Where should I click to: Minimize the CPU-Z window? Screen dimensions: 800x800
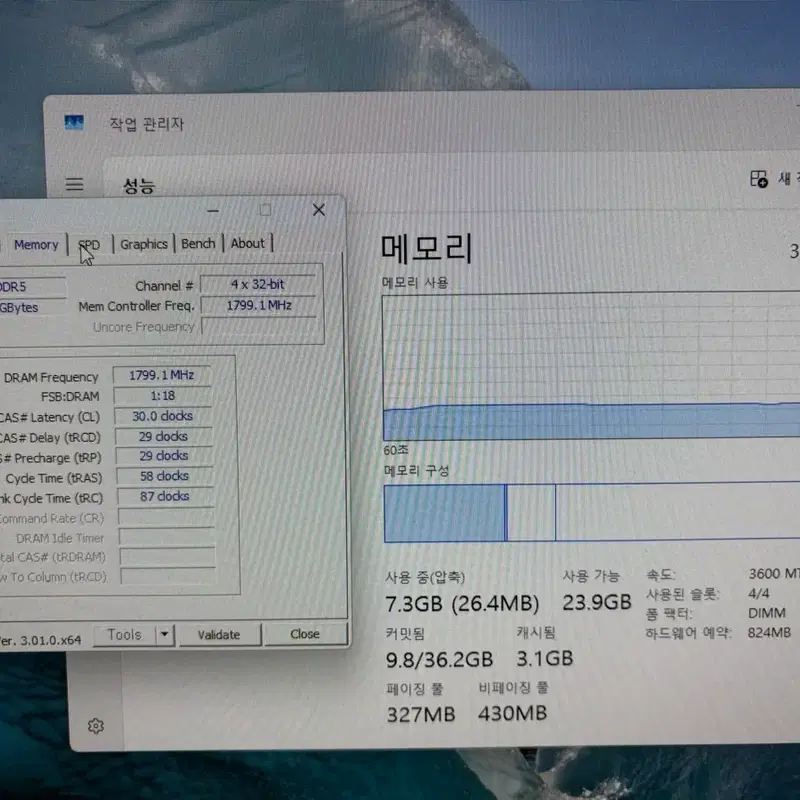[x=213, y=210]
